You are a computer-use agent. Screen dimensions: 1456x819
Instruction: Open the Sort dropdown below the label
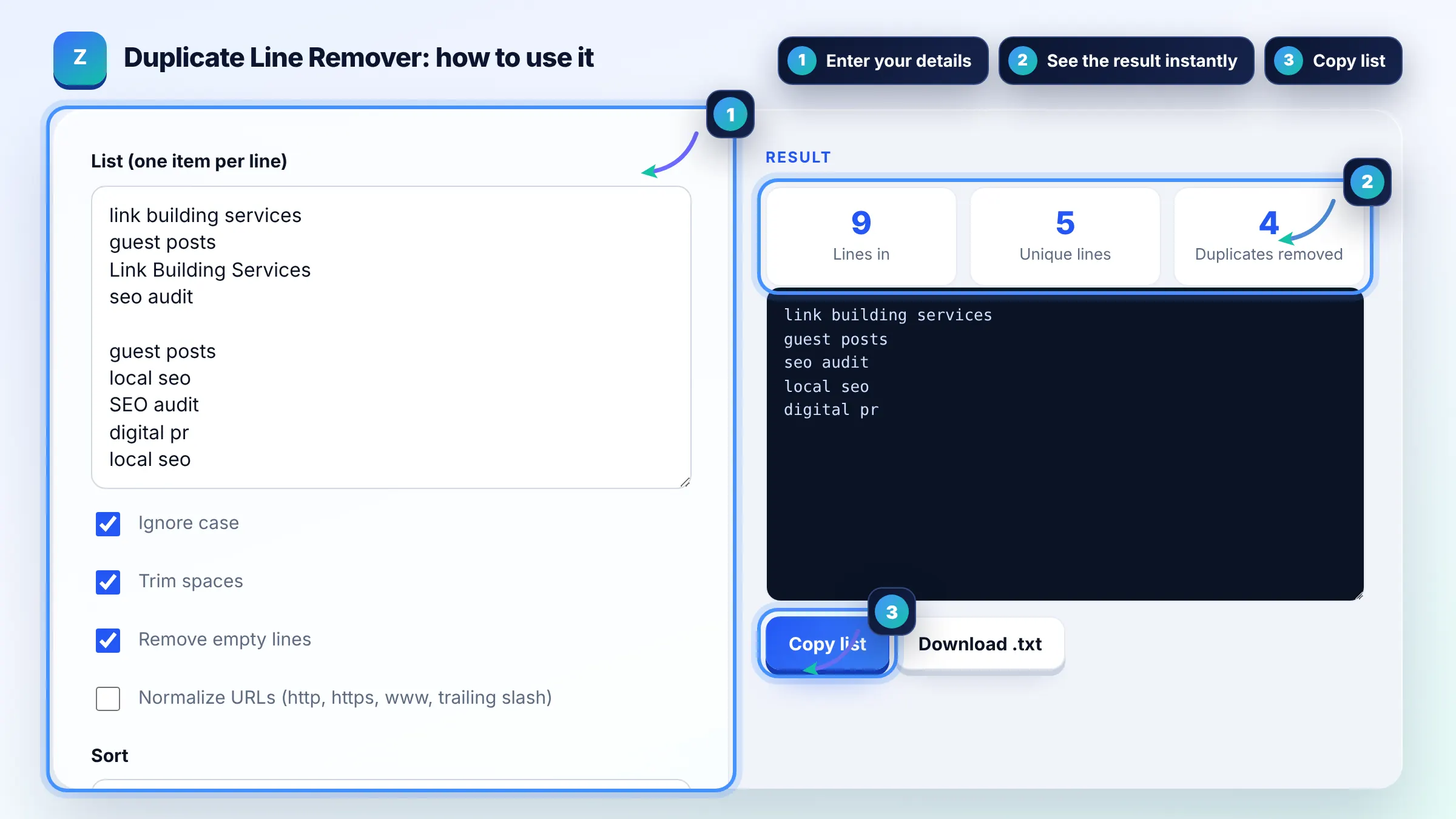[x=391, y=784]
